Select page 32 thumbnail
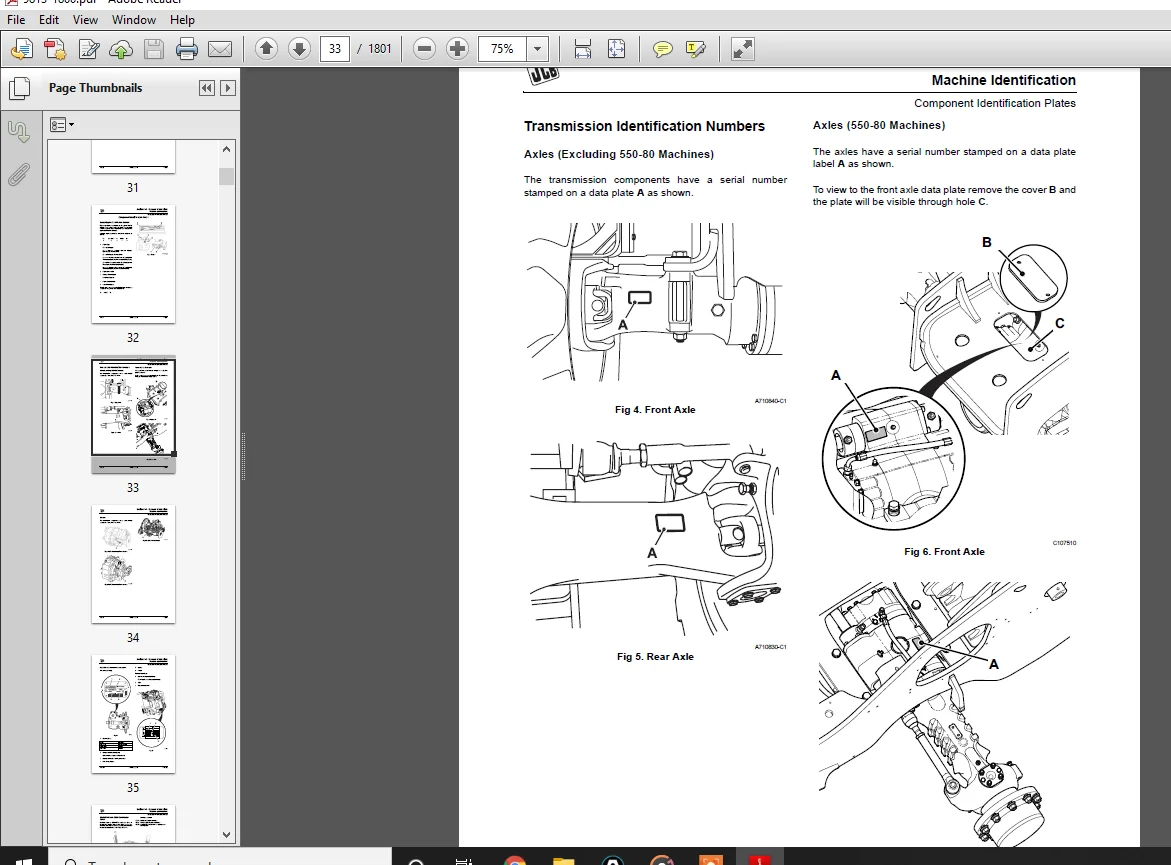 (133, 264)
